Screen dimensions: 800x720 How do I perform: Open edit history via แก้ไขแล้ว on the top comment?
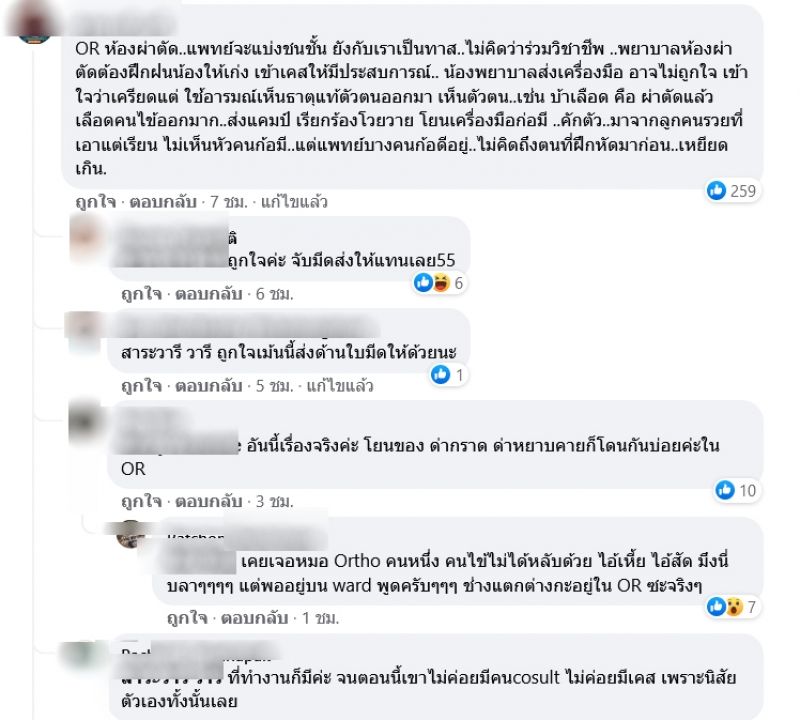point(294,202)
